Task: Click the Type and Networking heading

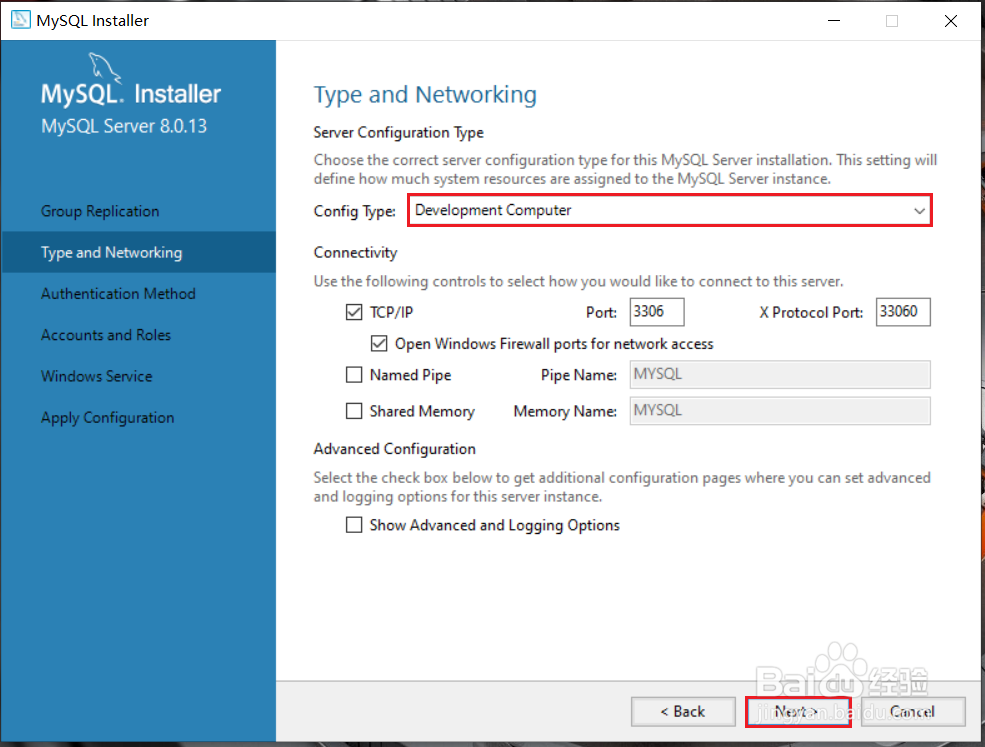Action: [x=425, y=95]
